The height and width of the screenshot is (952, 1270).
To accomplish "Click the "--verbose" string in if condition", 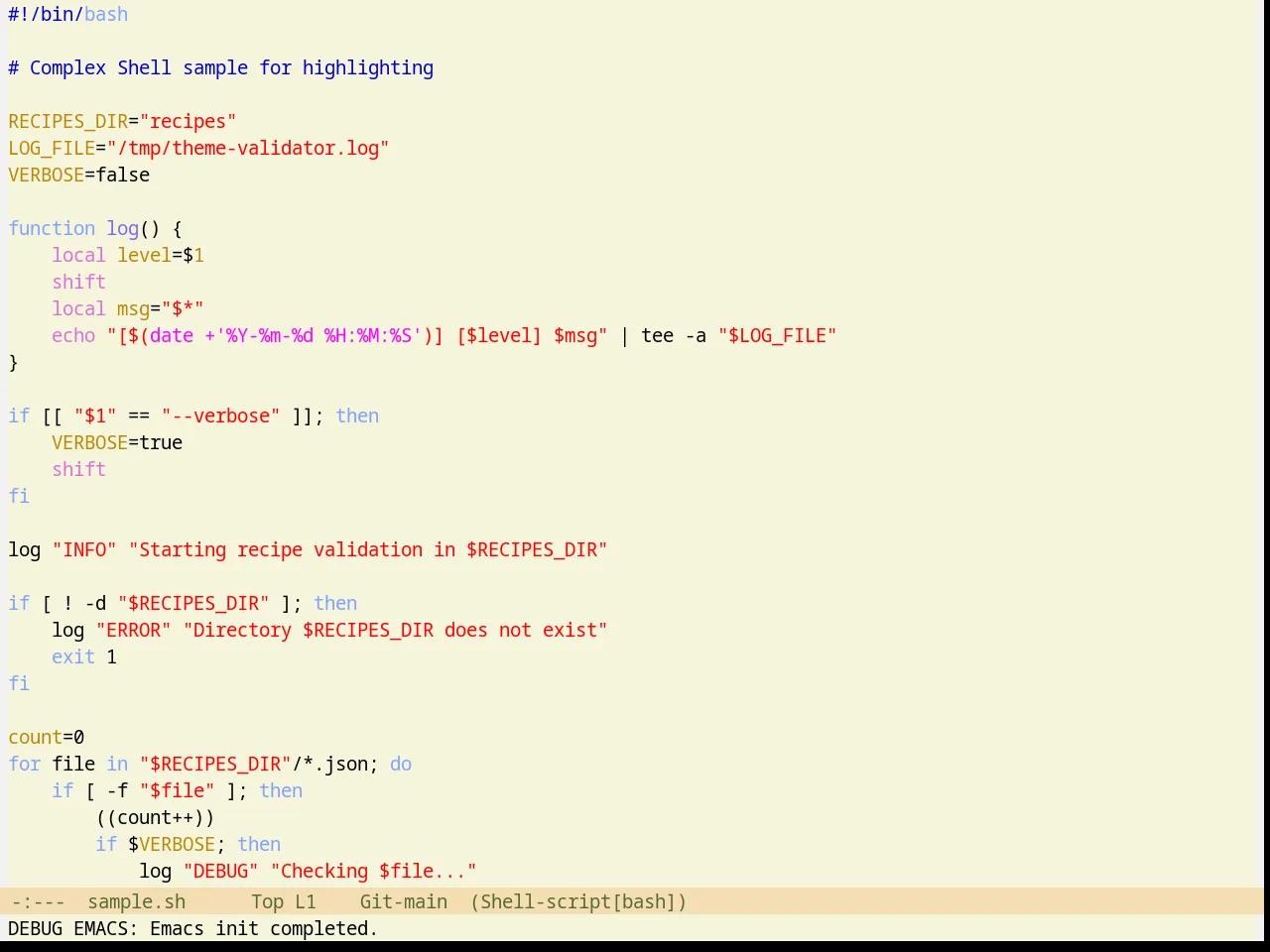I will 220,416.
